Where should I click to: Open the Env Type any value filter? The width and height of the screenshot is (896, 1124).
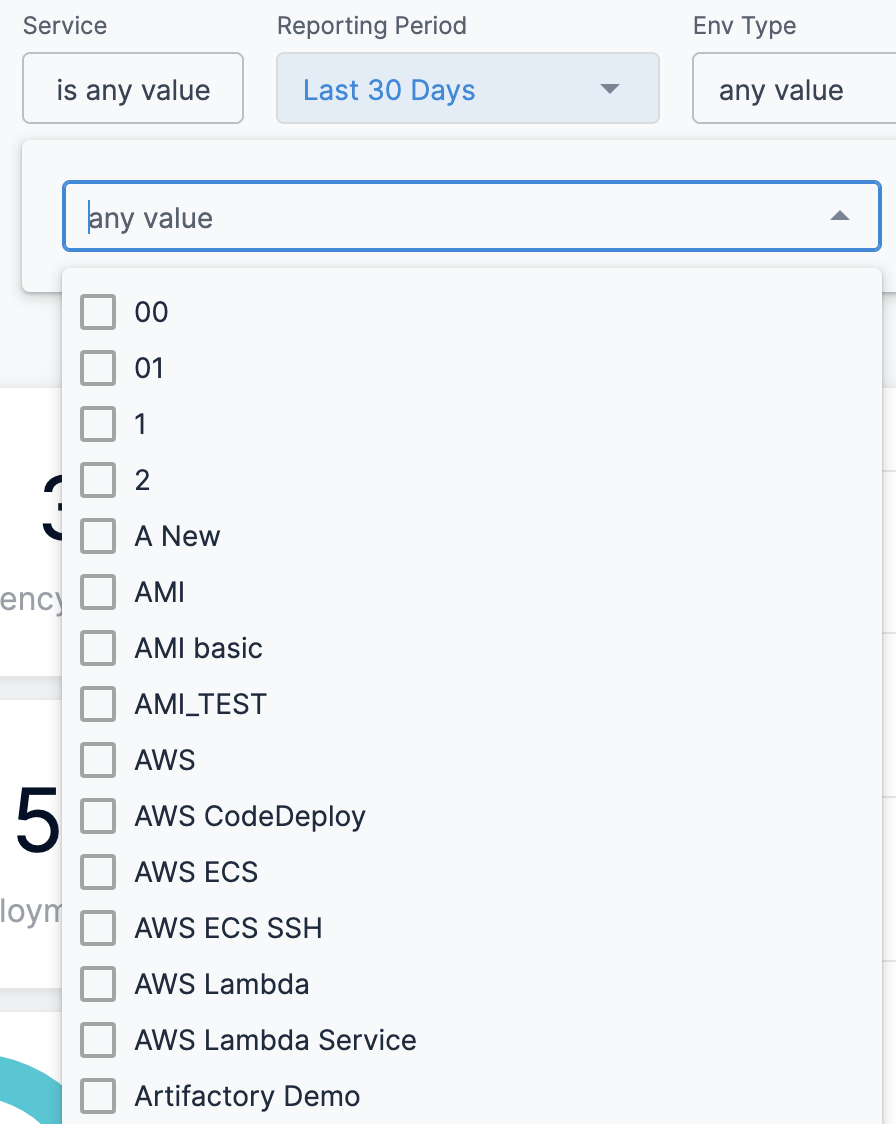pos(794,88)
